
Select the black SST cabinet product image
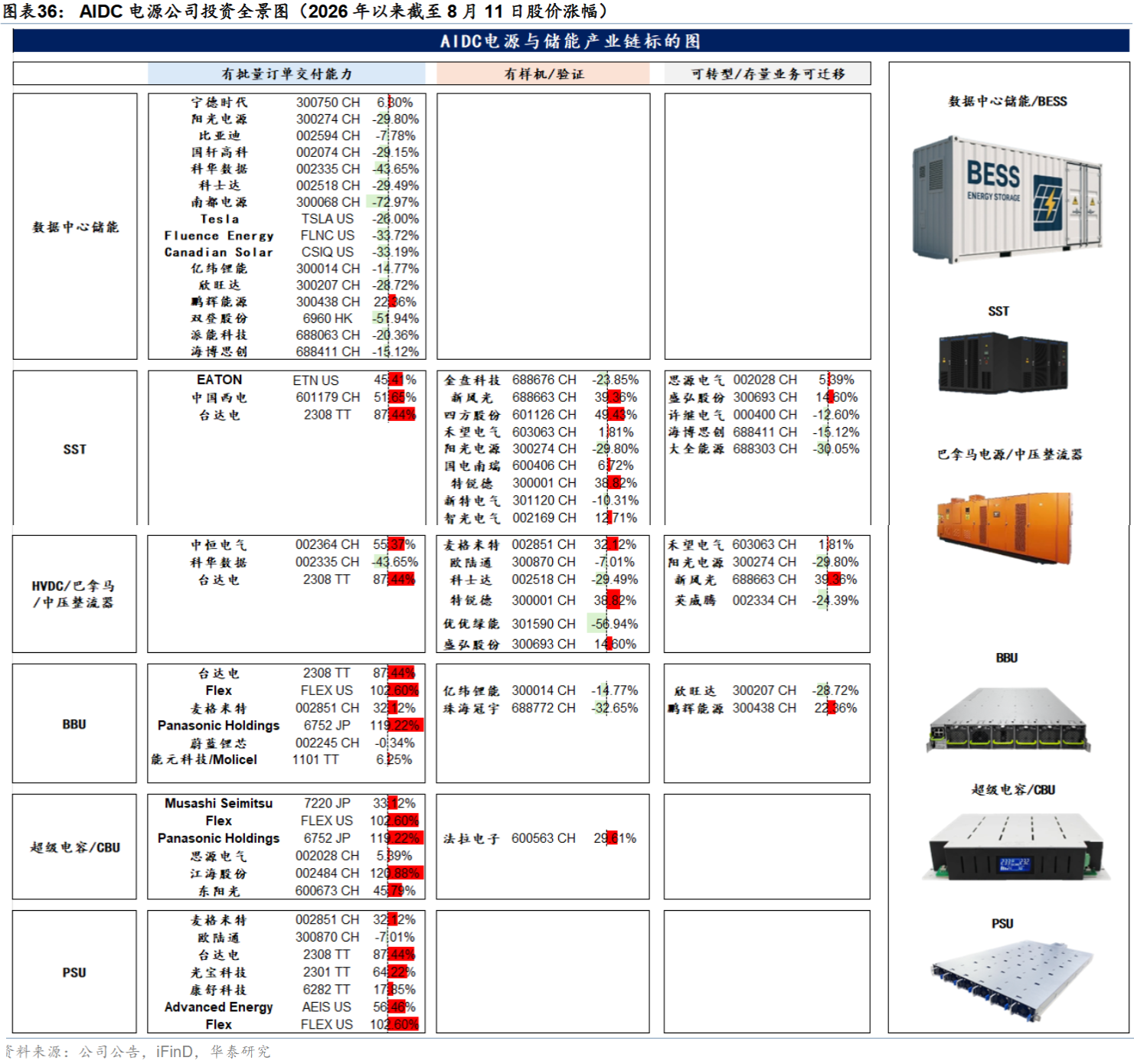(x=1003, y=363)
